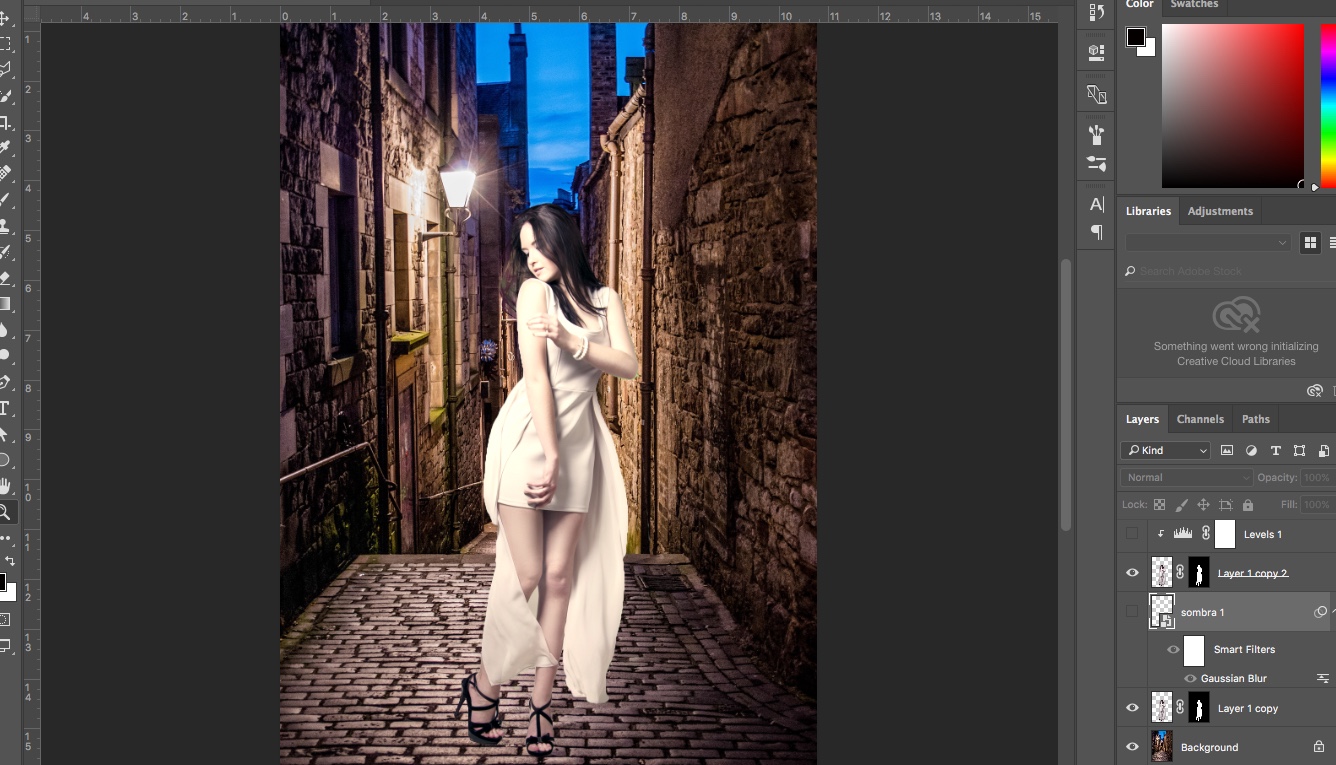Screen dimensions: 1336x765
Task: Hide the Background layer
Action: pyautogui.click(x=1132, y=747)
